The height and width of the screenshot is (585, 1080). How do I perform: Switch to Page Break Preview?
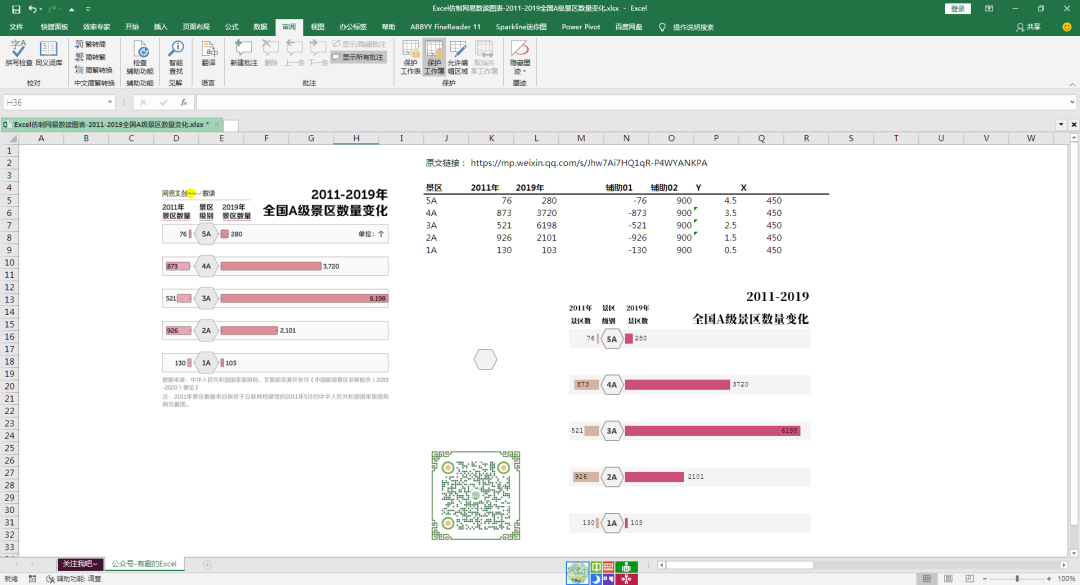pyautogui.click(x=970, y=579)
